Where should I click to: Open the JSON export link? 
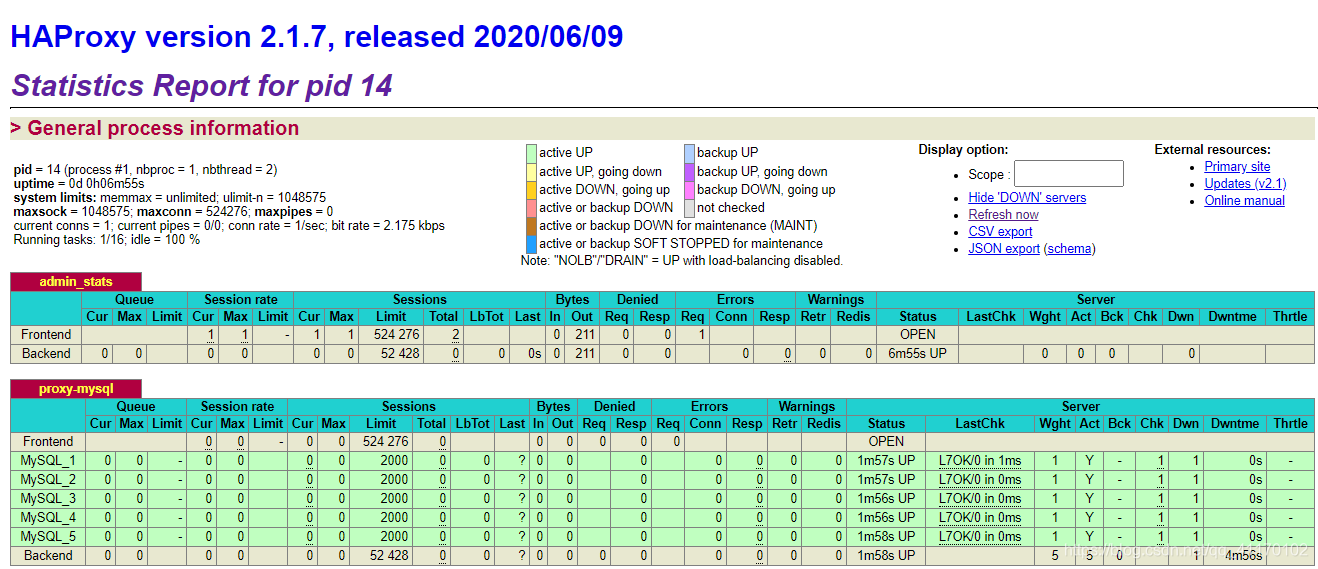point(1004,248)
